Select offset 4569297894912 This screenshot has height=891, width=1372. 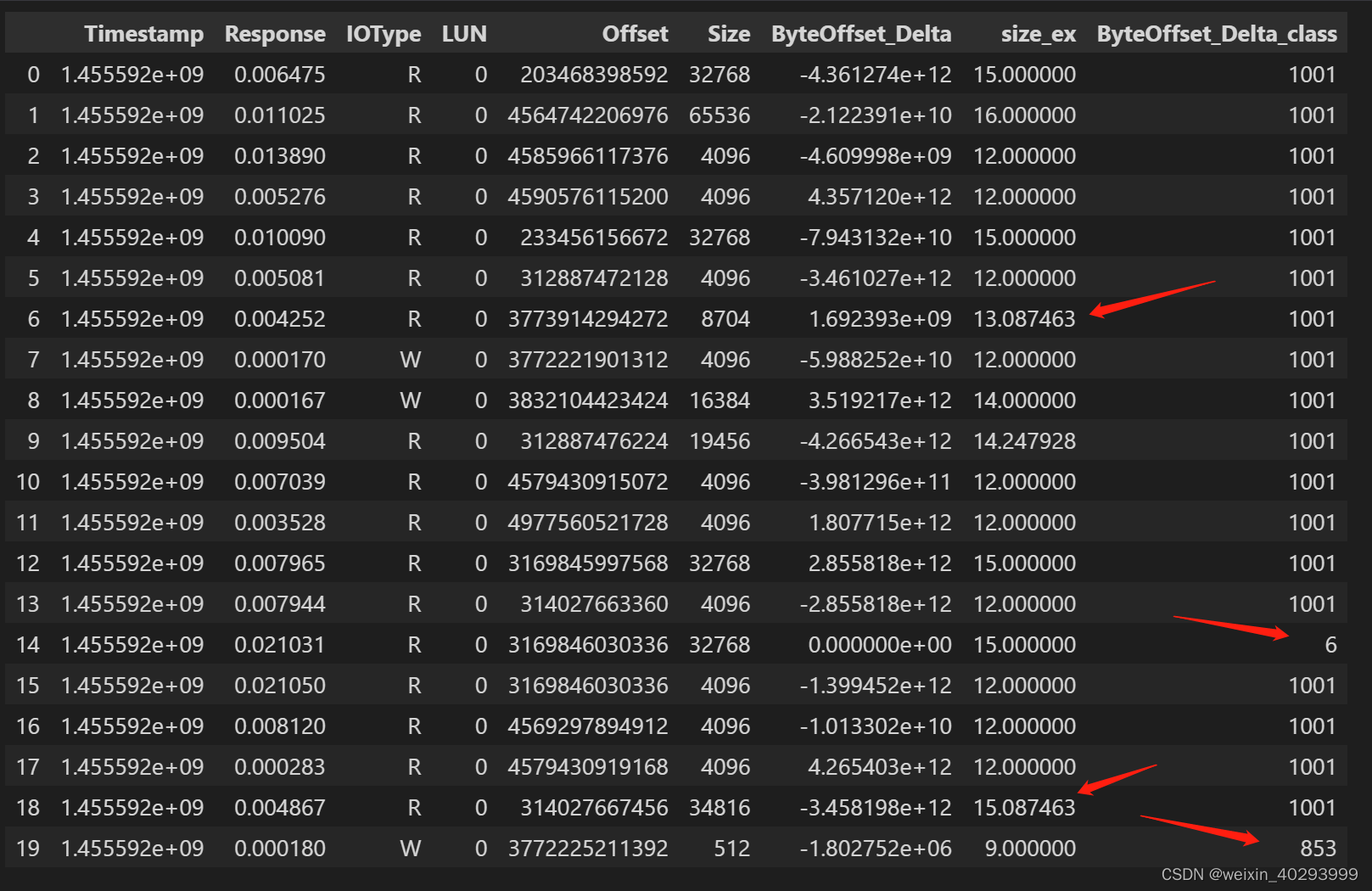(x=588, y=726)
